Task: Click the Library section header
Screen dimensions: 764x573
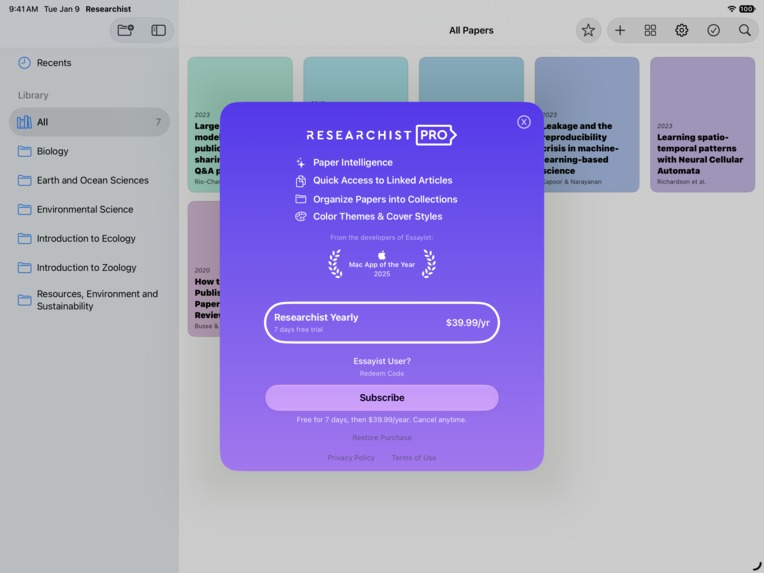Action: [x=33, y=95]
